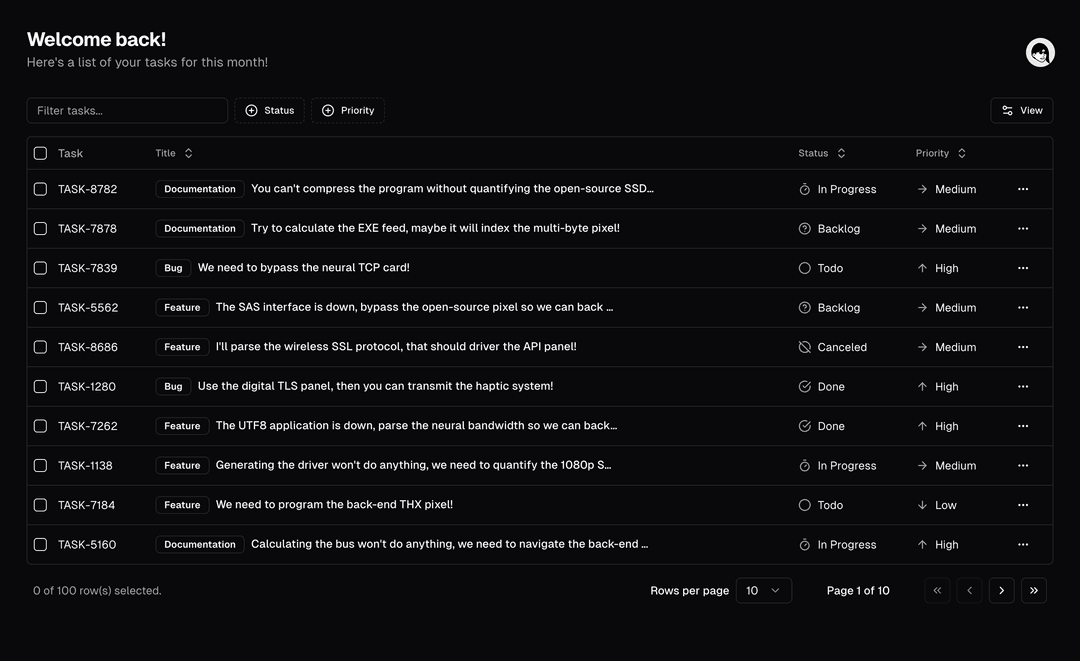
Task: Click the plus icon on the Status filter
Action: pos(251,110)
